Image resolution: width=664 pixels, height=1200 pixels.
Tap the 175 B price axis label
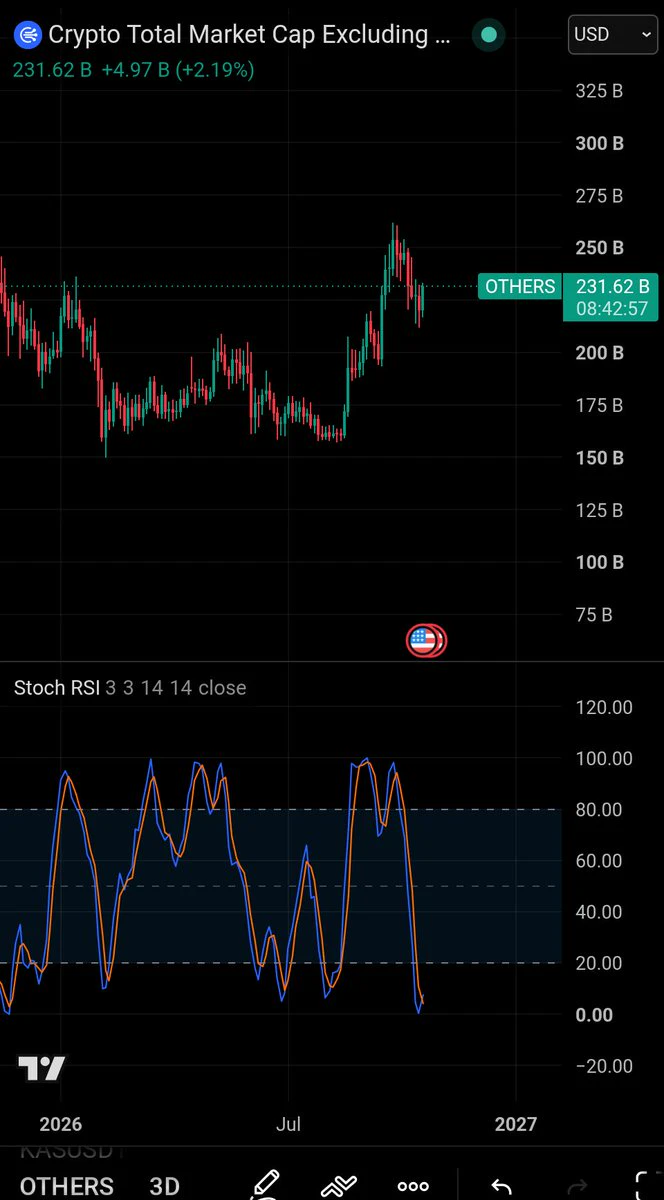coord(599,405)
